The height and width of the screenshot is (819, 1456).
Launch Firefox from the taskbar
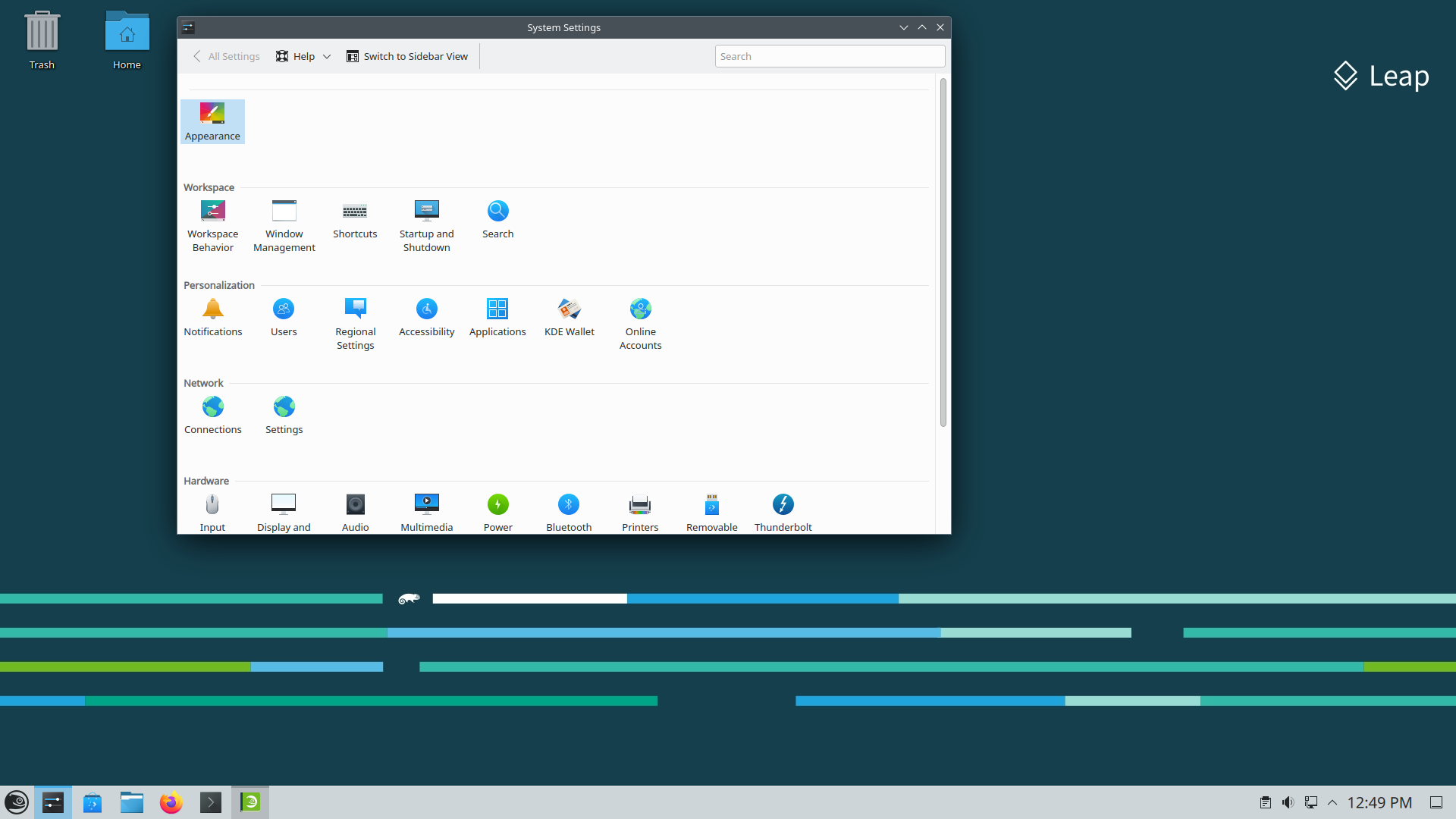(171, 802)
